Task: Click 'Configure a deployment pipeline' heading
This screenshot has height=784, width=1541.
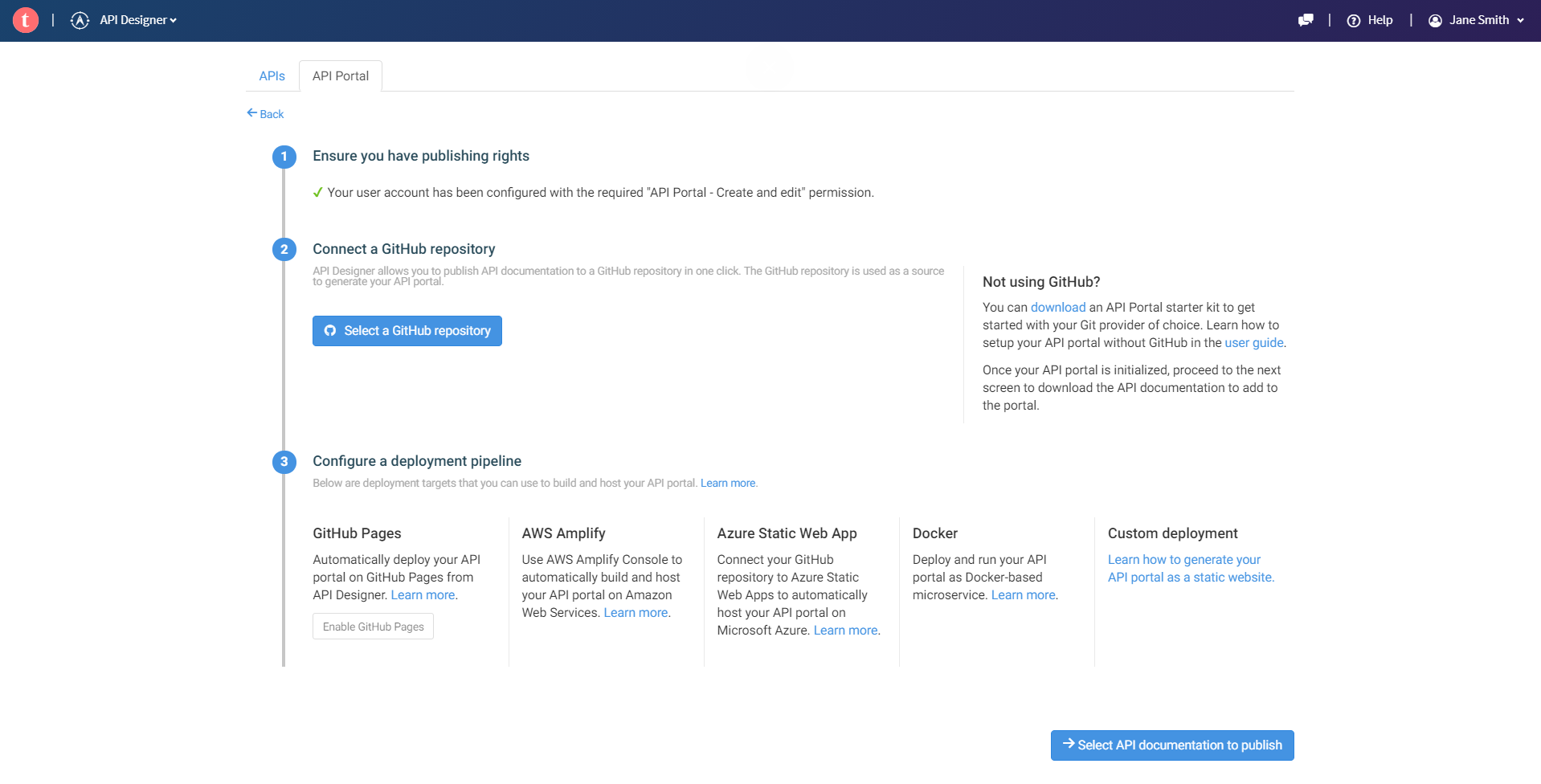Action: coord(417,461)
